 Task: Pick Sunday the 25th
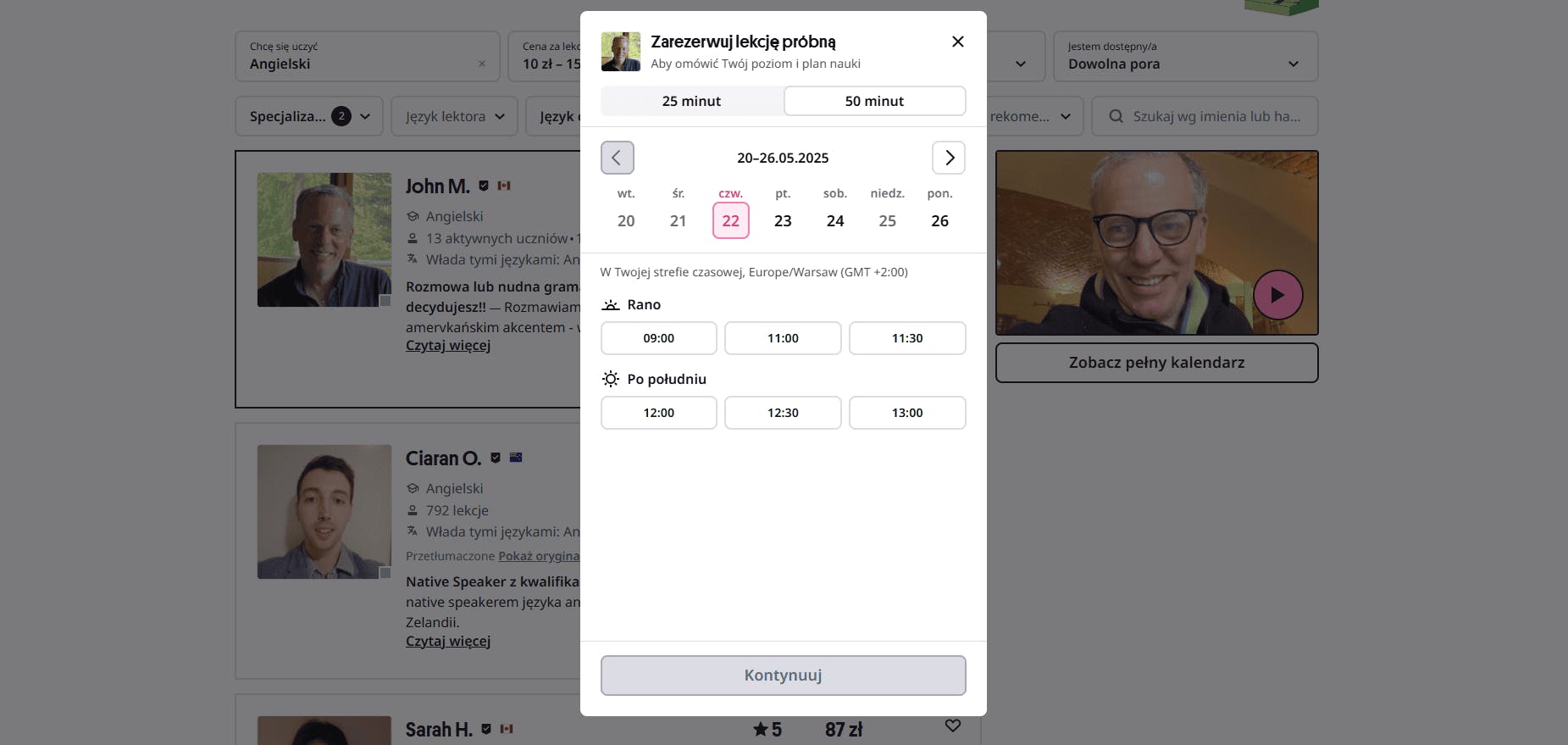click(888, 220)
